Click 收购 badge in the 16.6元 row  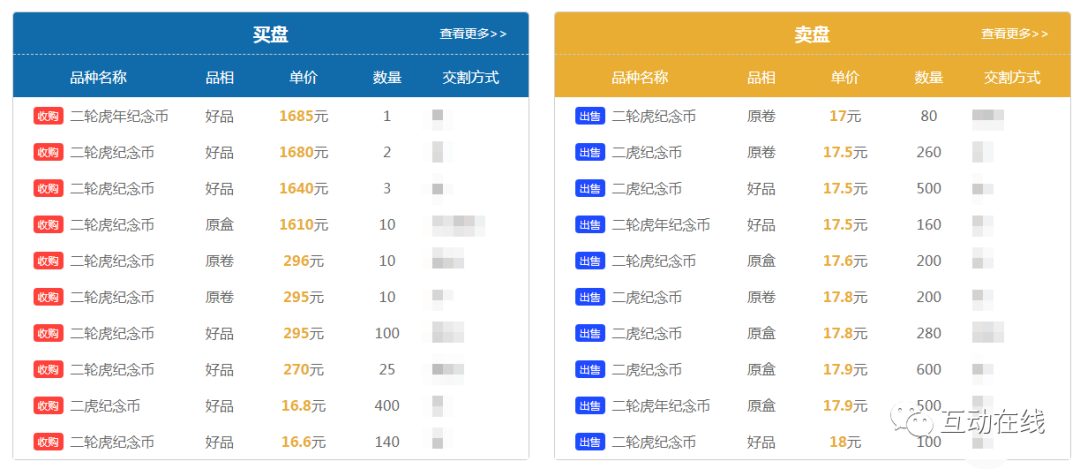pyautogui.click(x=48, y=441)
